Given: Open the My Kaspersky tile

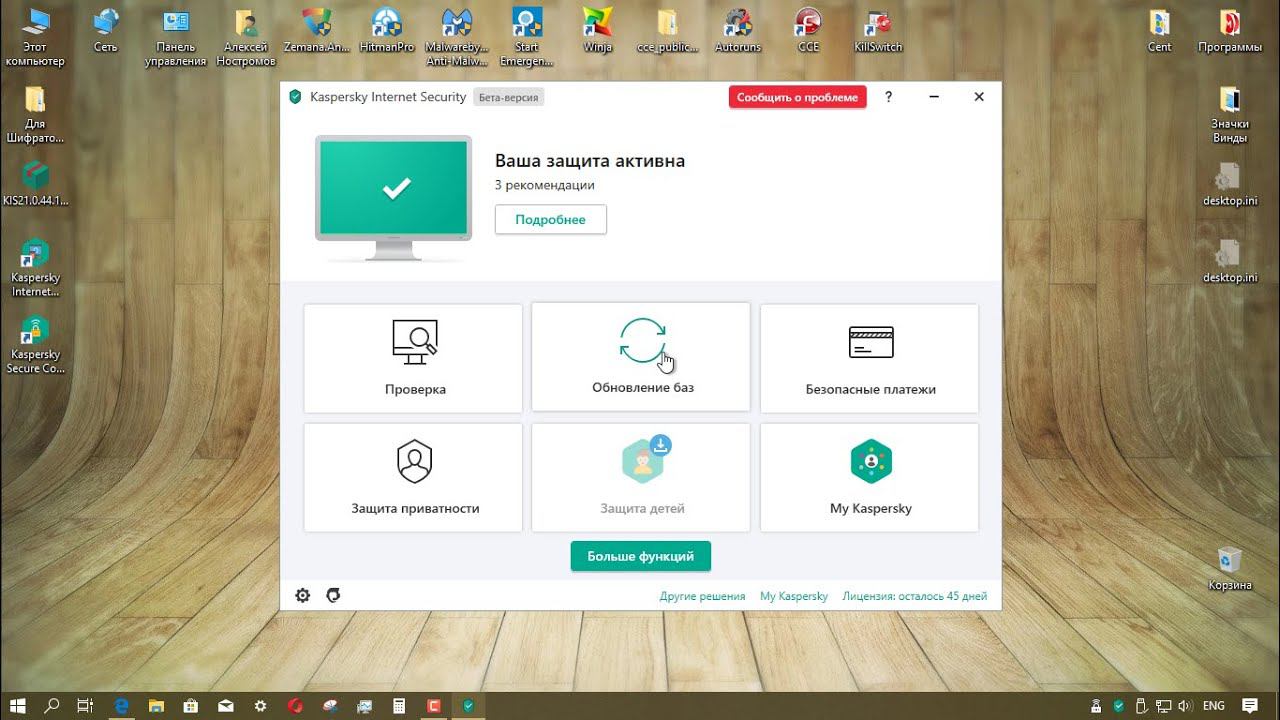Looking at the screenshot, I should click(x=869, y=477).
